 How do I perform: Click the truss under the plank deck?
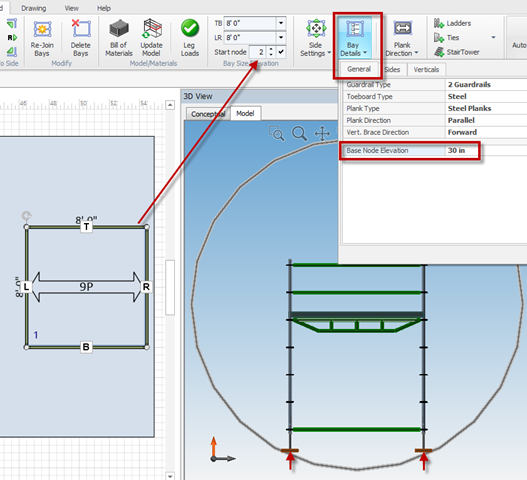tap(356, 325)
